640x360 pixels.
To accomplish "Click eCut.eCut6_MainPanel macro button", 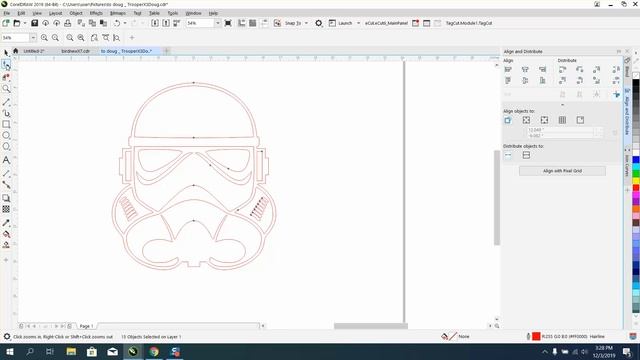I will pyautogui.click(x=386, y=23).
